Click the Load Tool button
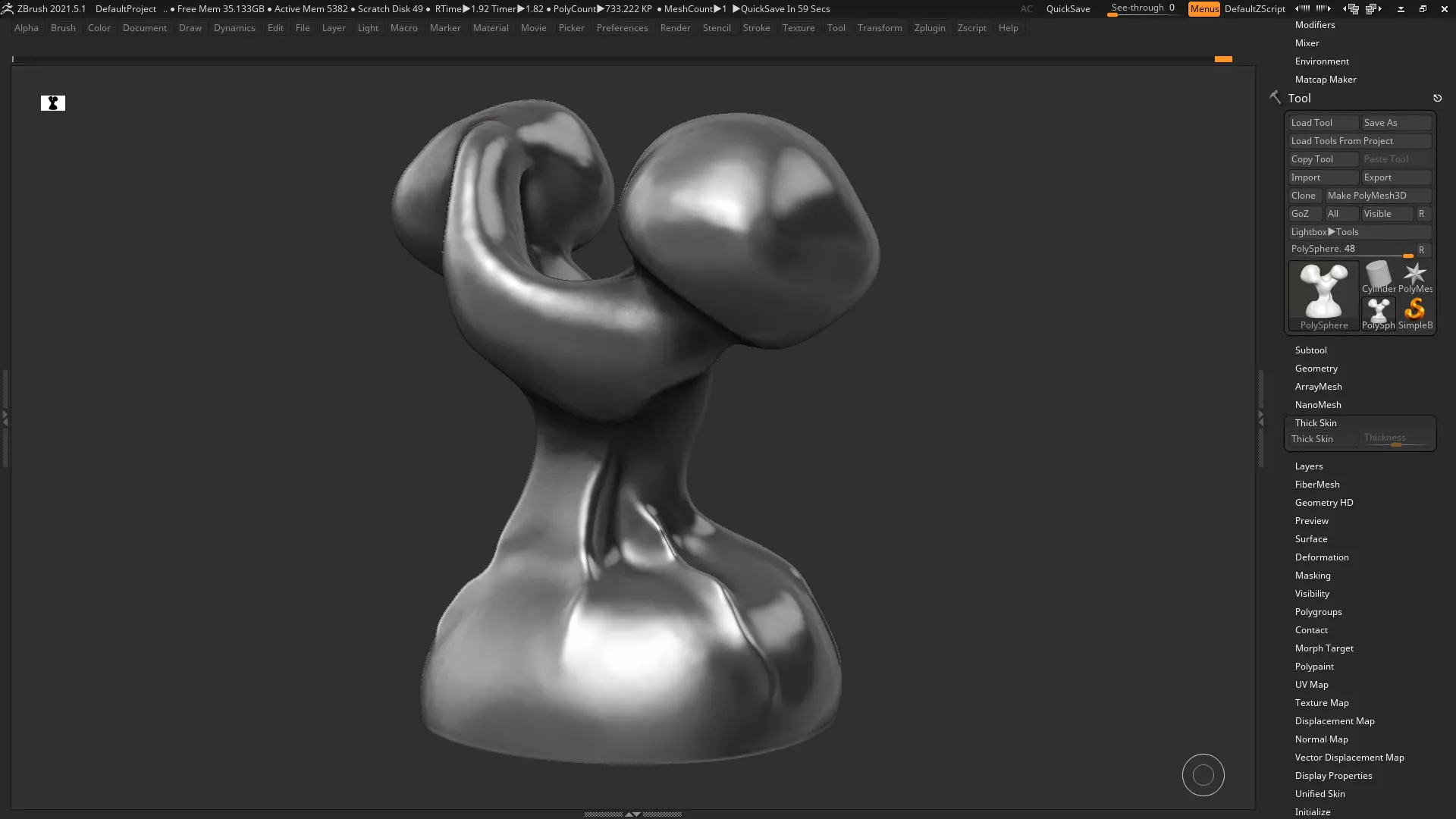1456x819 pixels. (1323, 123)
